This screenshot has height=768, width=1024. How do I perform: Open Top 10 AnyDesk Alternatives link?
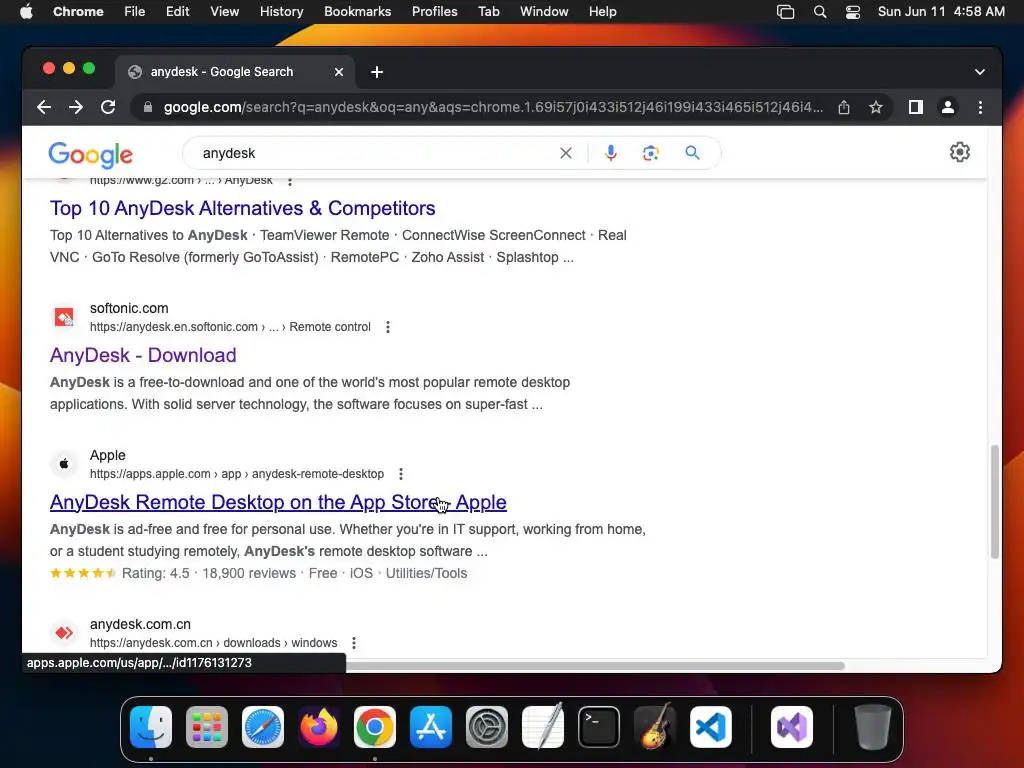242,208
